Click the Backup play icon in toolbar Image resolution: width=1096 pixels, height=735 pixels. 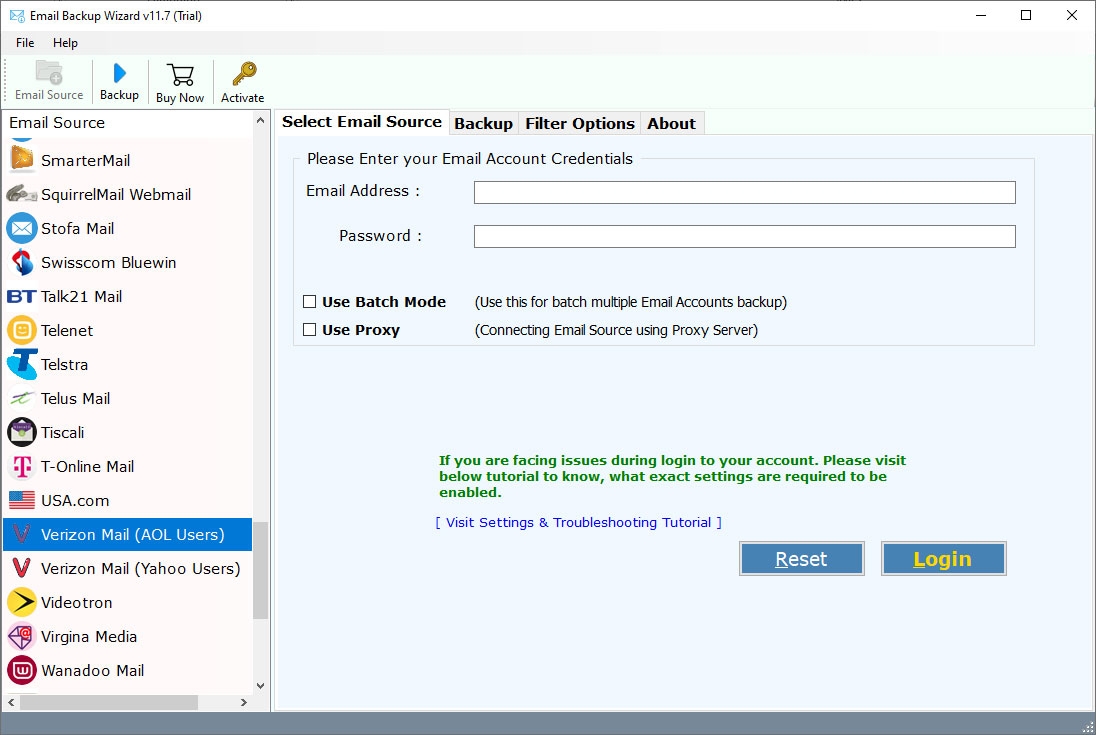pos(119,74)
